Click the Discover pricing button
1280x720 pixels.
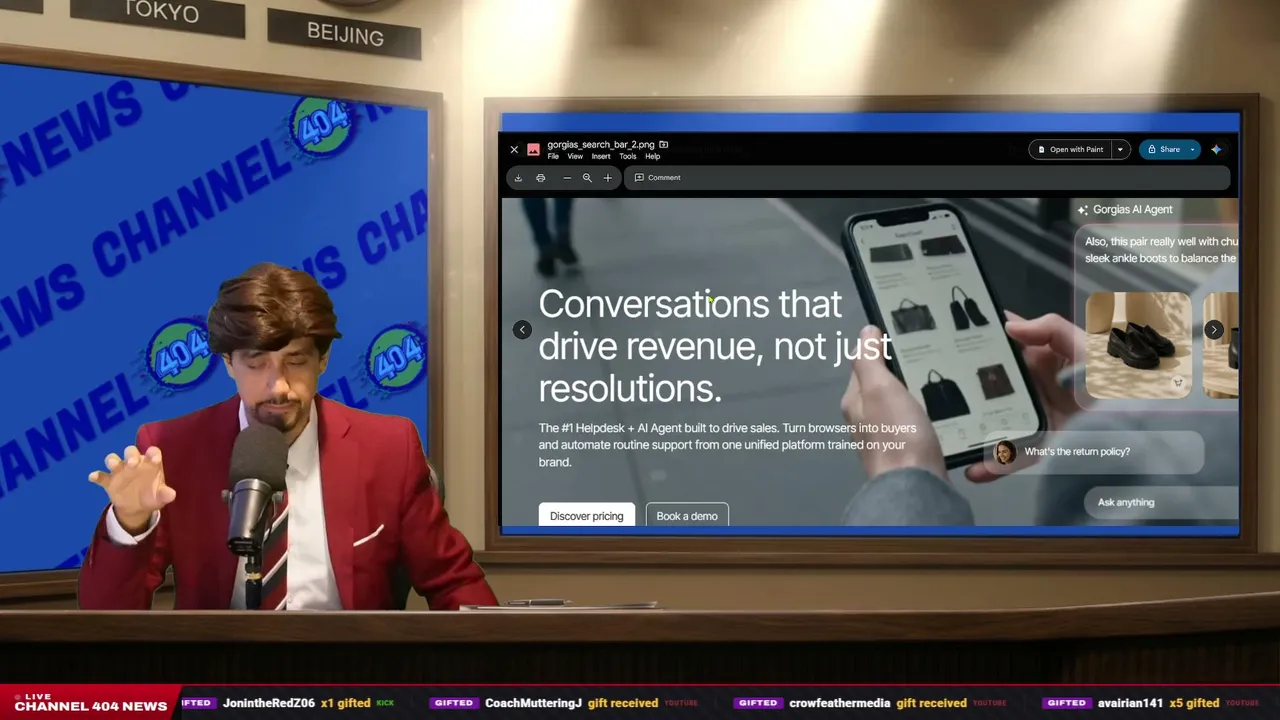[587, 516]
